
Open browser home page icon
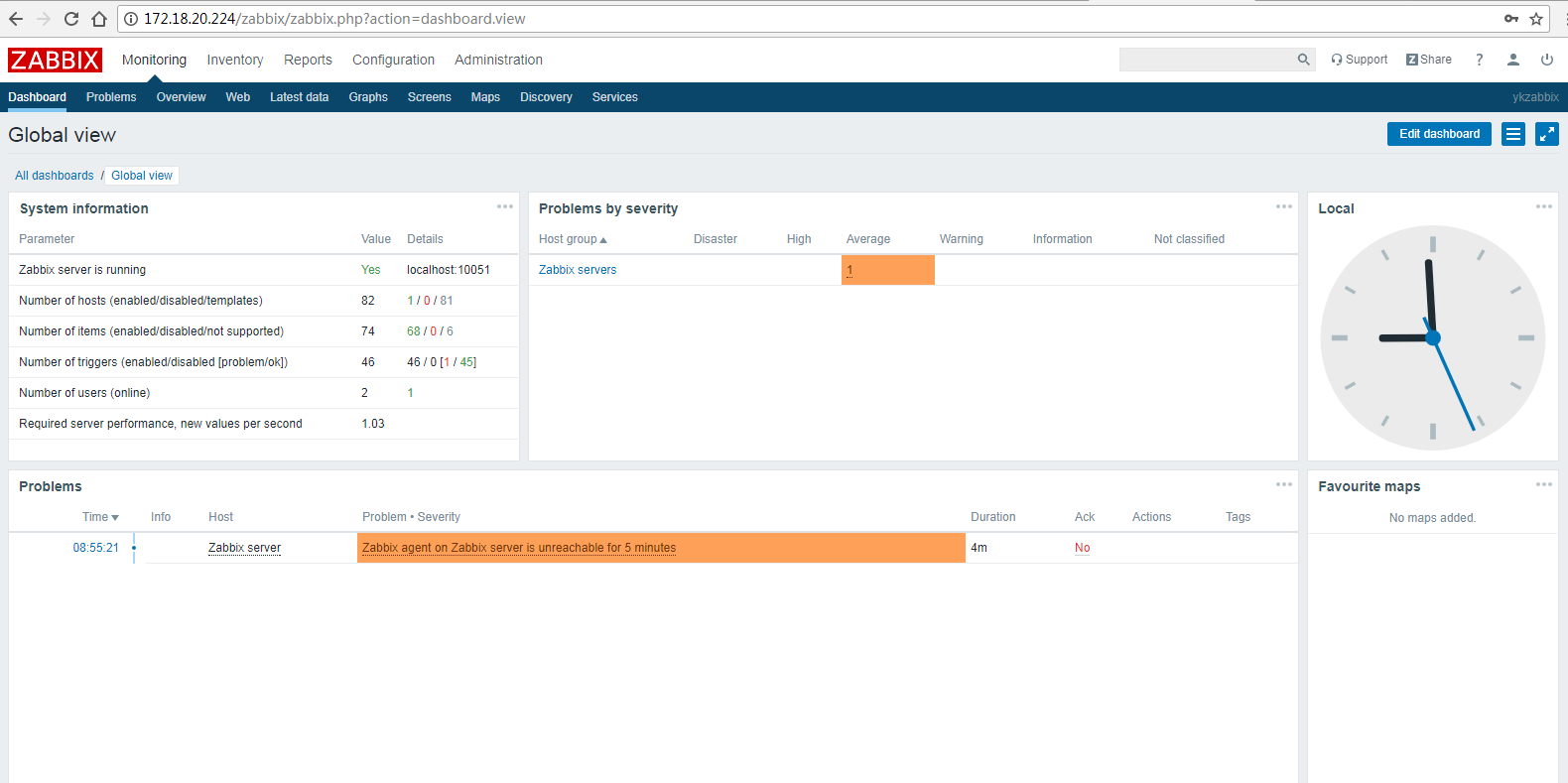[99, 19]
